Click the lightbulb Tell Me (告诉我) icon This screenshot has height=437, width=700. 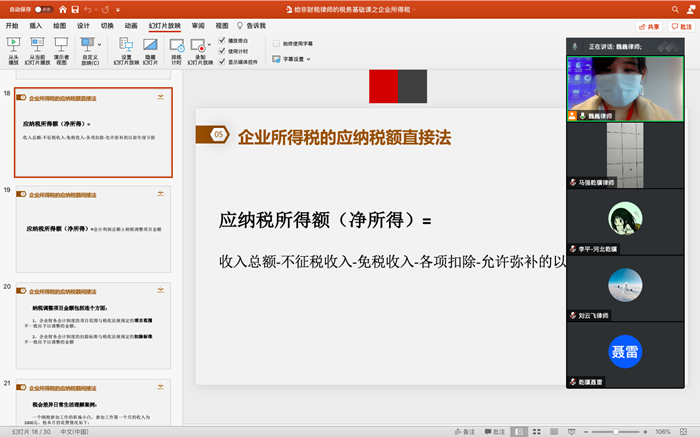click(x=240, y=26)
